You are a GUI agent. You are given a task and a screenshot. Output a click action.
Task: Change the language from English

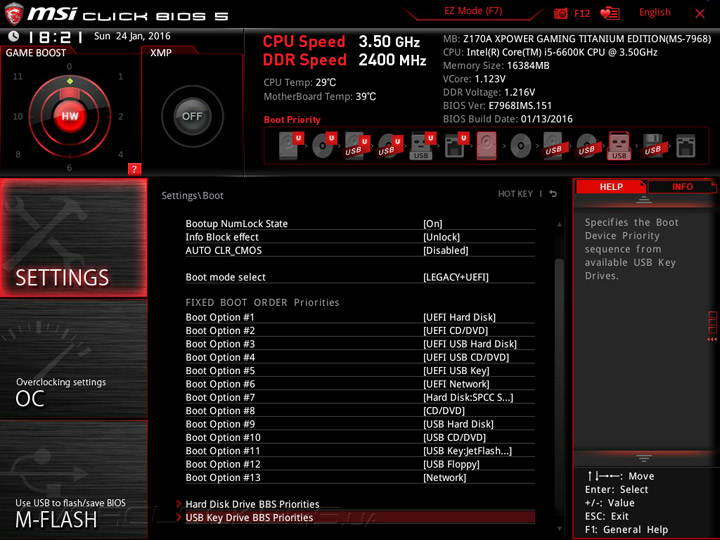click(x=654, y=12)
